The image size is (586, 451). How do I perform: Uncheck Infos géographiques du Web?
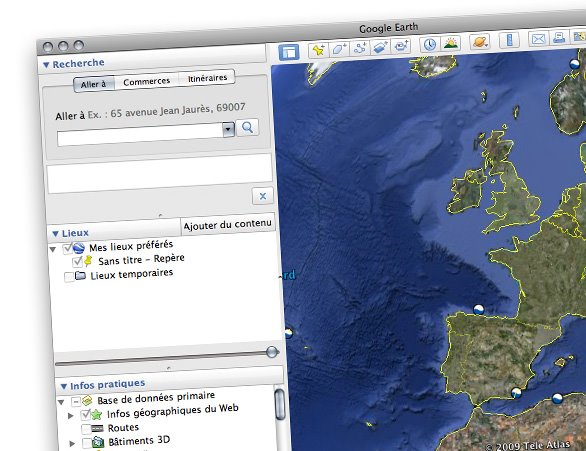click(85, 415)
